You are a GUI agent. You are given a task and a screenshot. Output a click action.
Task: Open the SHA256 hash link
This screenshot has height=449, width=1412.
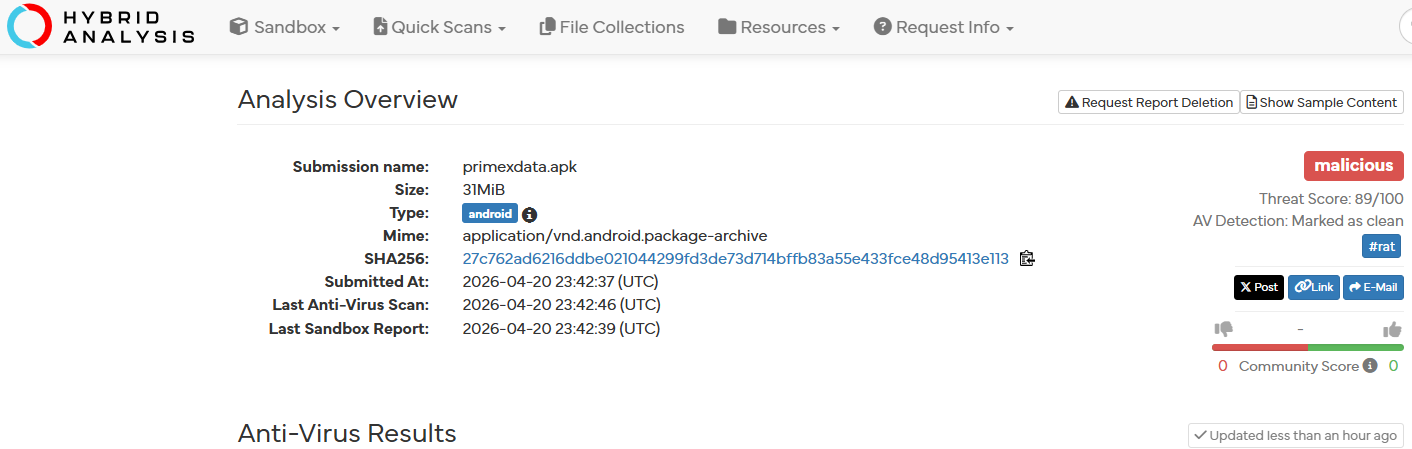pos(736,259)
